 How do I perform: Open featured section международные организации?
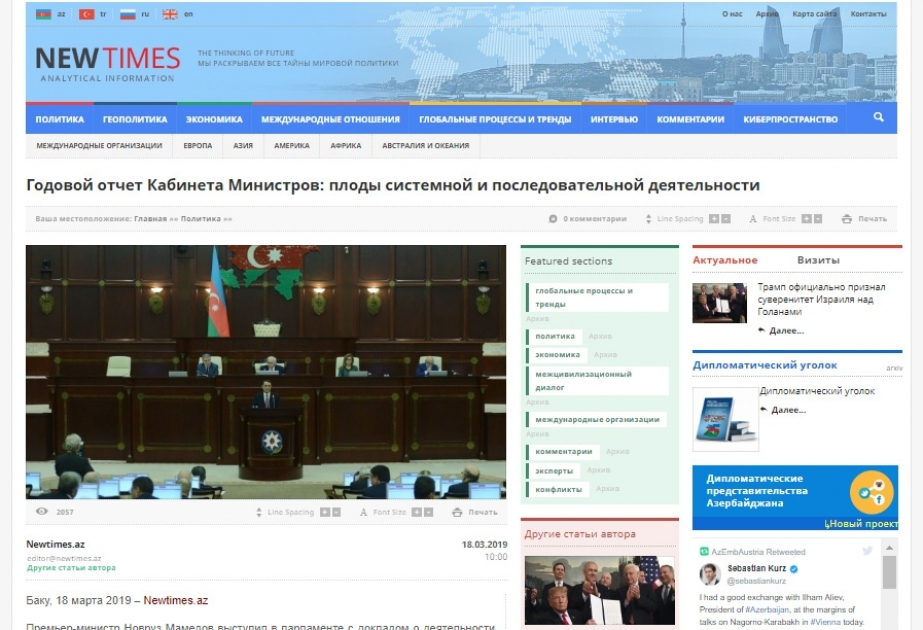click(597, 420)
